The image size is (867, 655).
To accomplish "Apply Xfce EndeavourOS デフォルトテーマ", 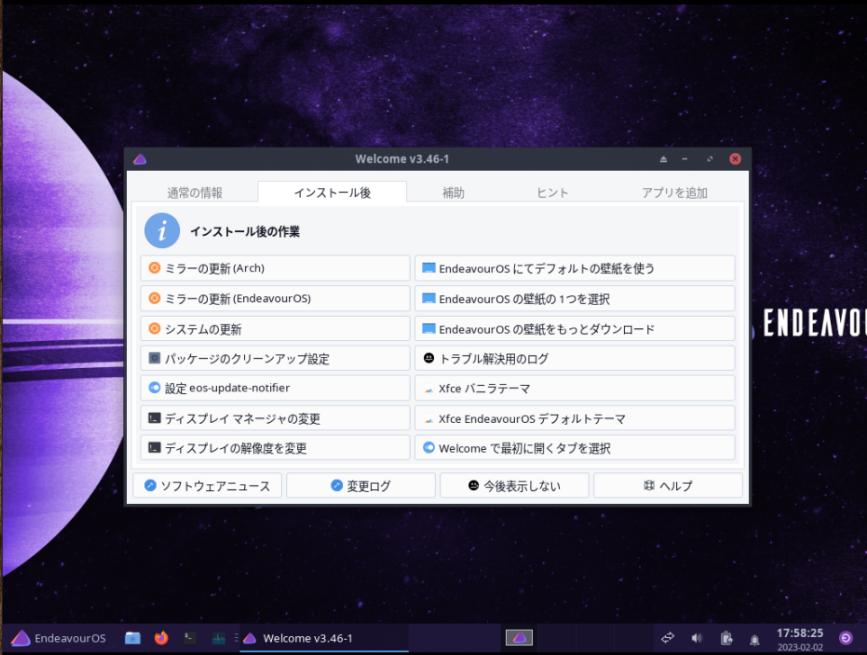I will point(574,418).
